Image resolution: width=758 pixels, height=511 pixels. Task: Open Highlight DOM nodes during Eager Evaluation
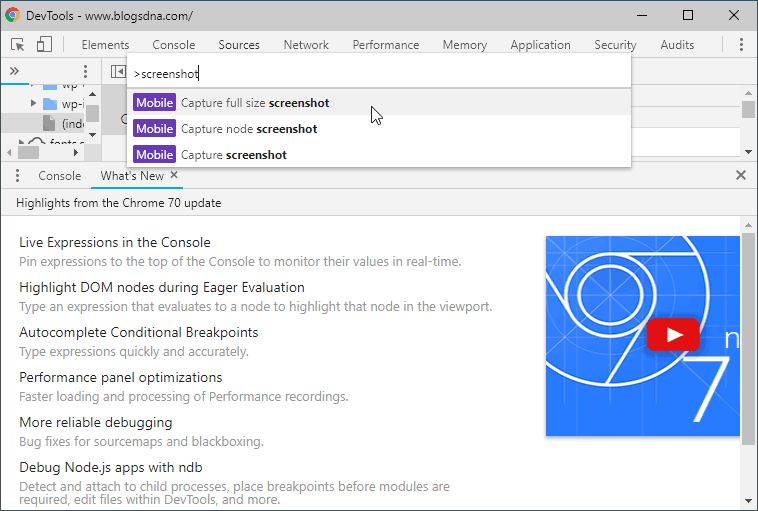pos(162,287)
